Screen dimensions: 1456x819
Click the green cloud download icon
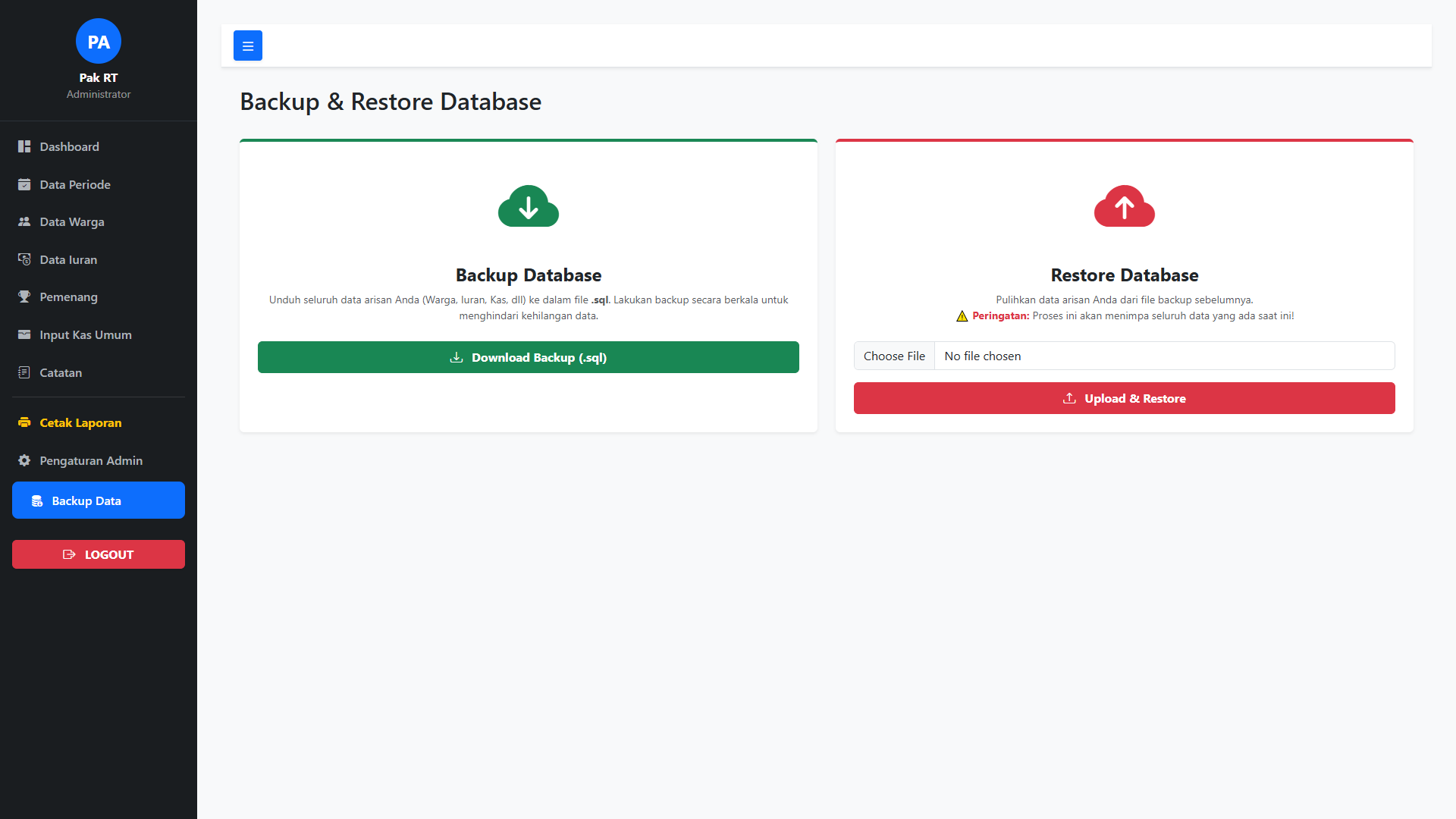pos(529,206)
